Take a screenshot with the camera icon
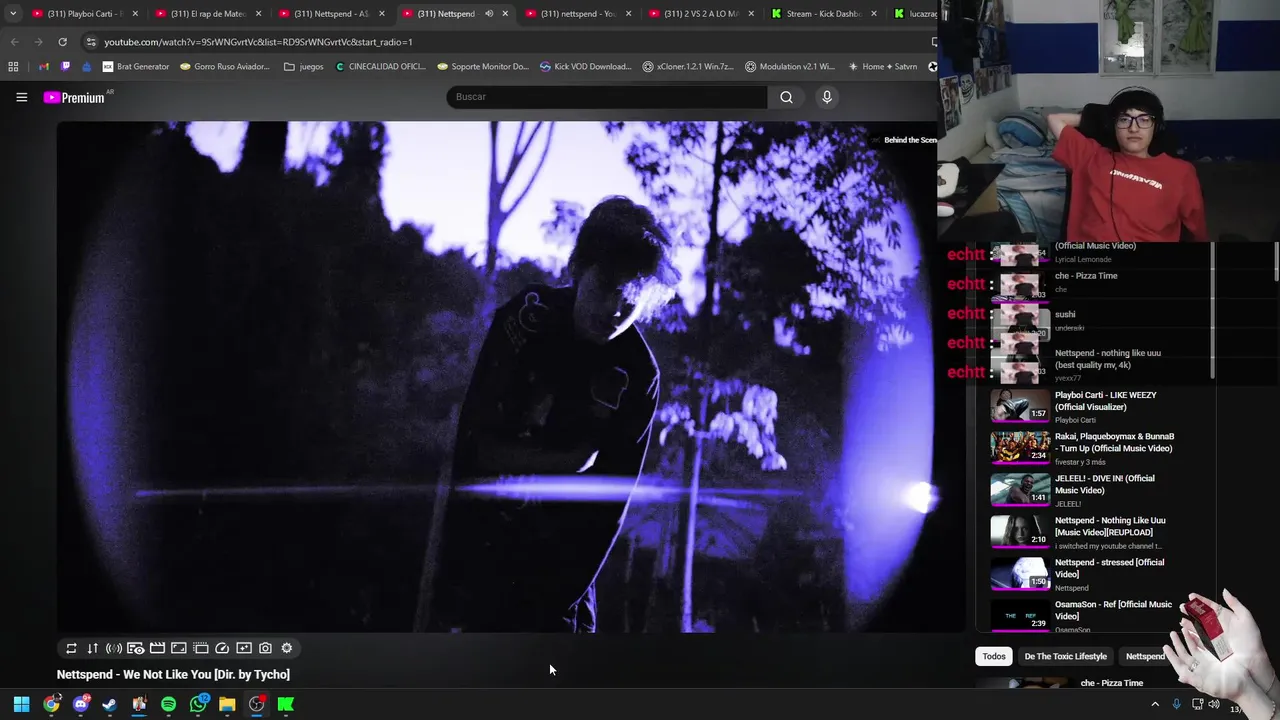The image size is (1280, 720). 265,648
